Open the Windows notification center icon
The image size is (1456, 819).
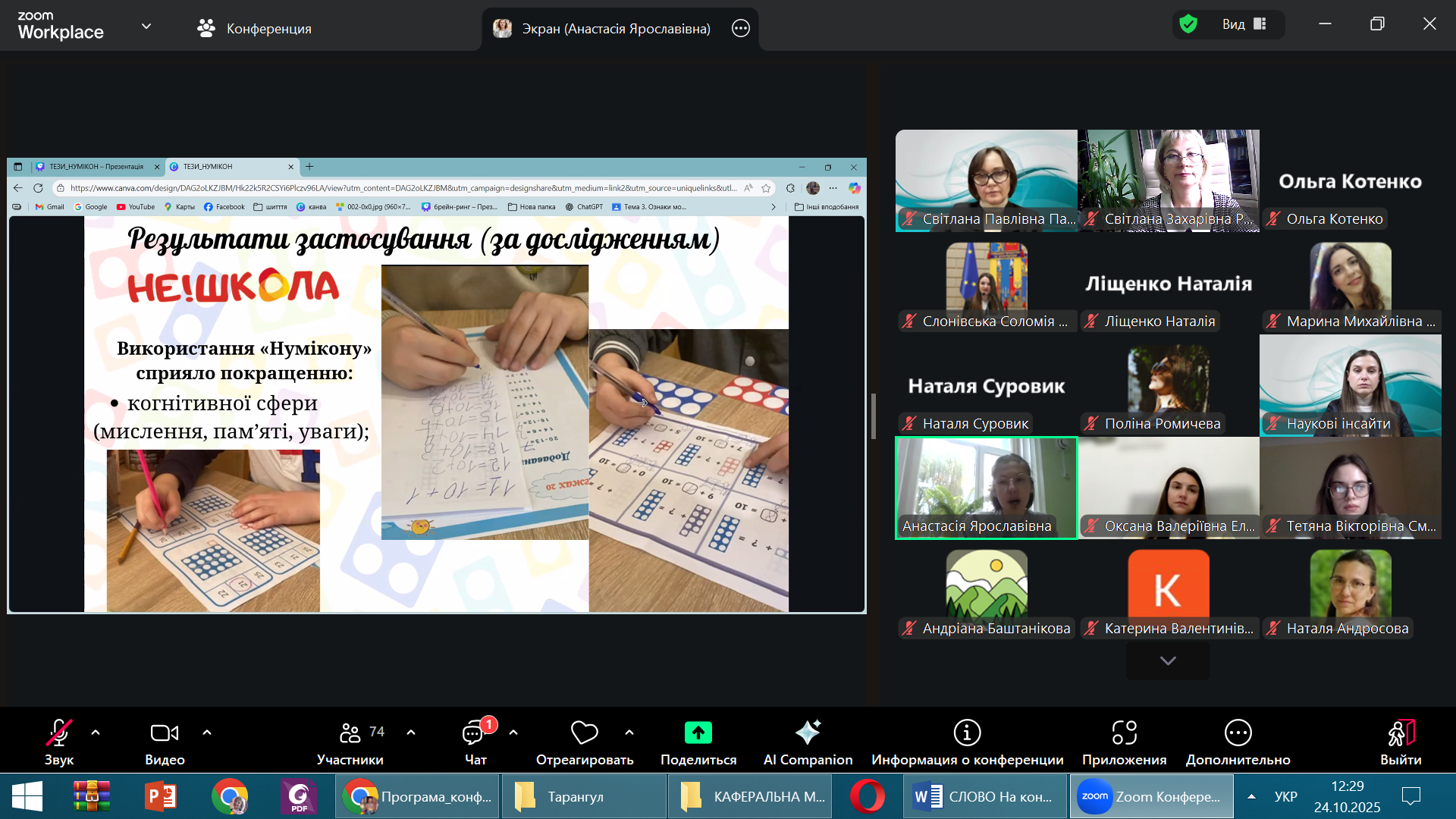click(1411, 796)
